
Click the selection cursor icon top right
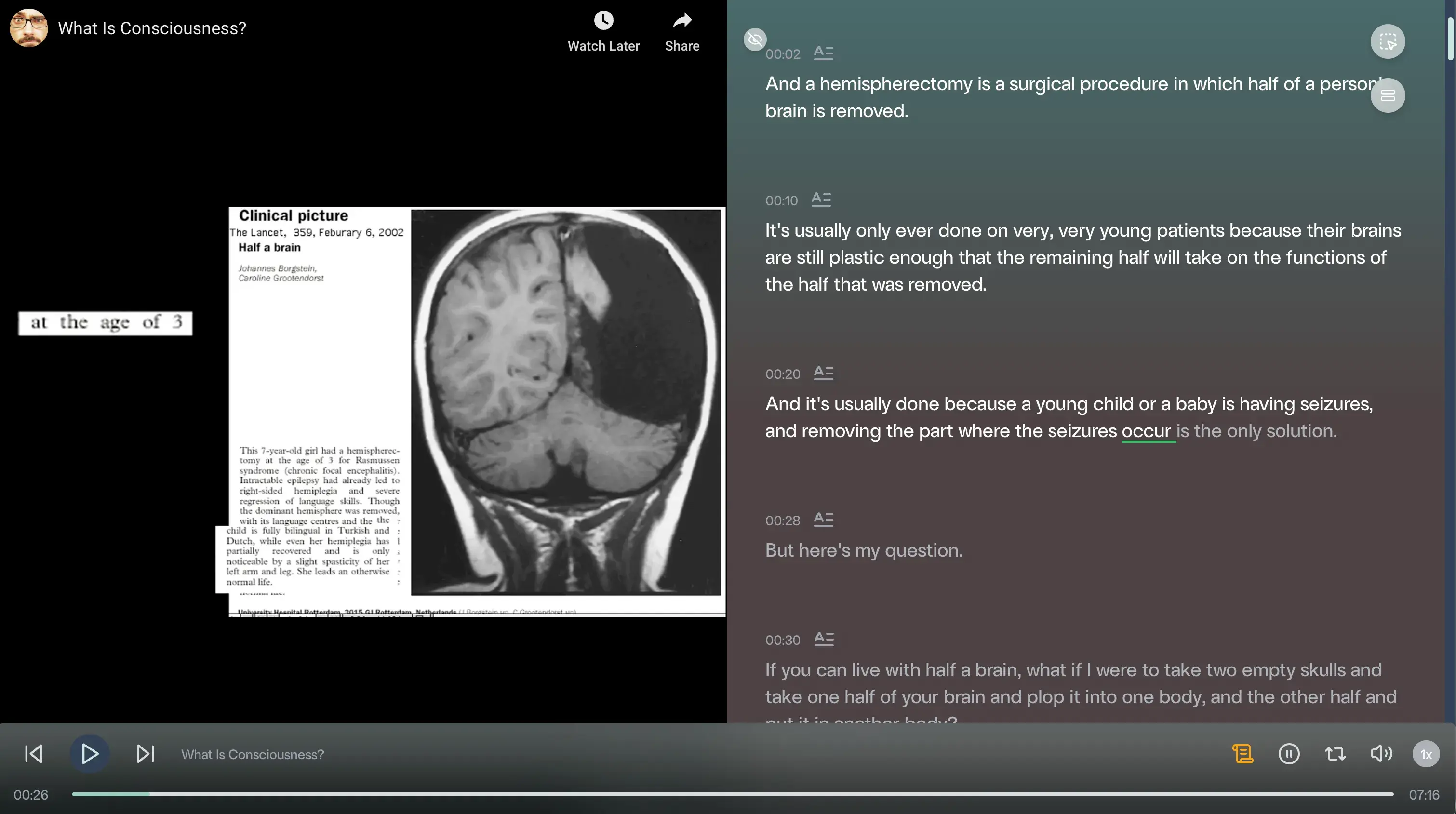pos(1388,42)
